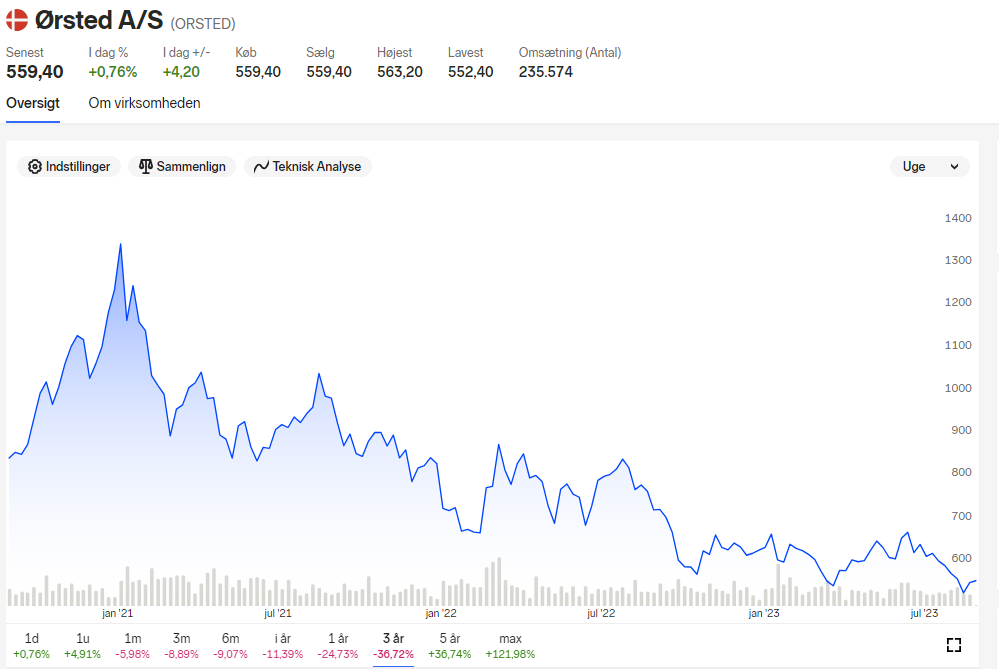Select the 1u time range
The height and width of the screenshot is (669, 999).
pyautogui.click(x=82, y=645)
